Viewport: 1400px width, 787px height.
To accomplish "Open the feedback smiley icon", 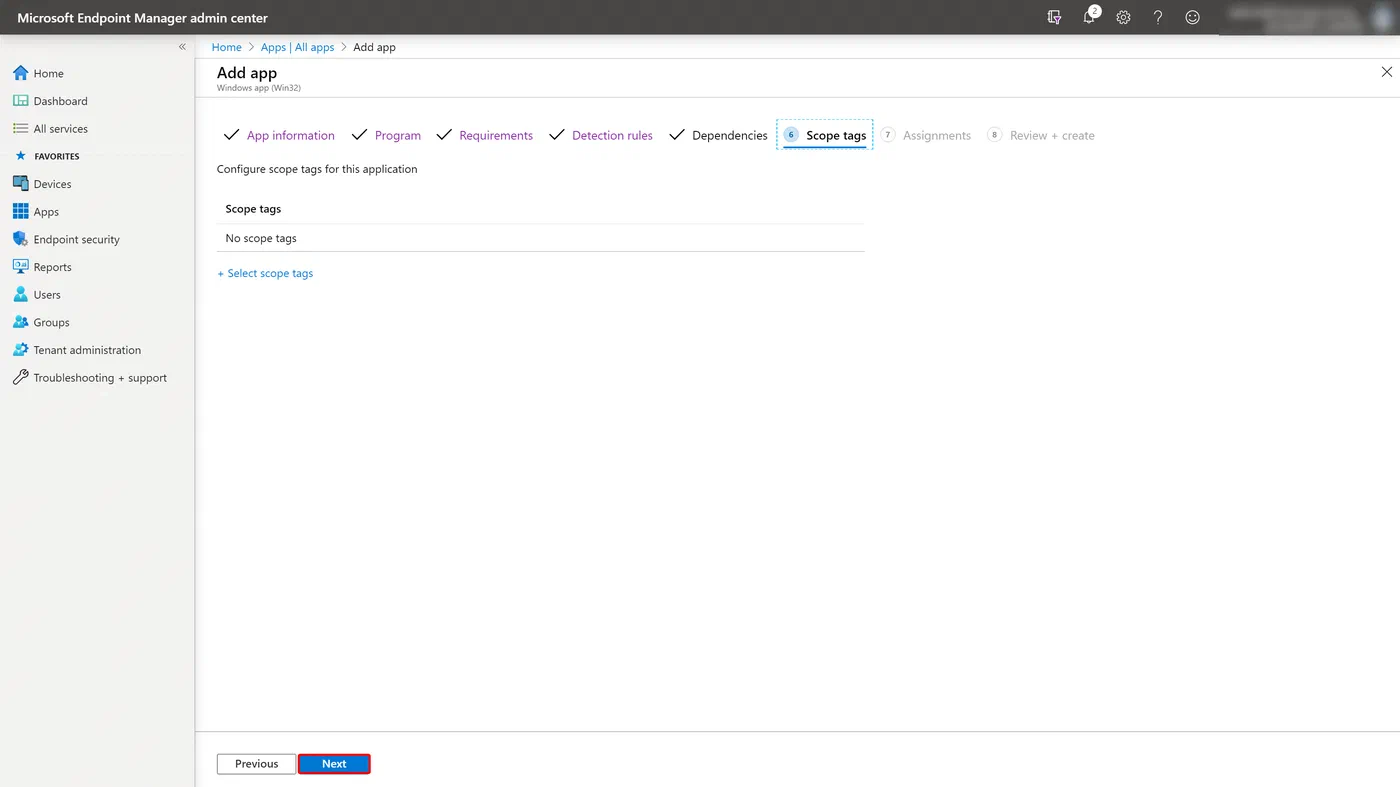I will (1192, 17).
